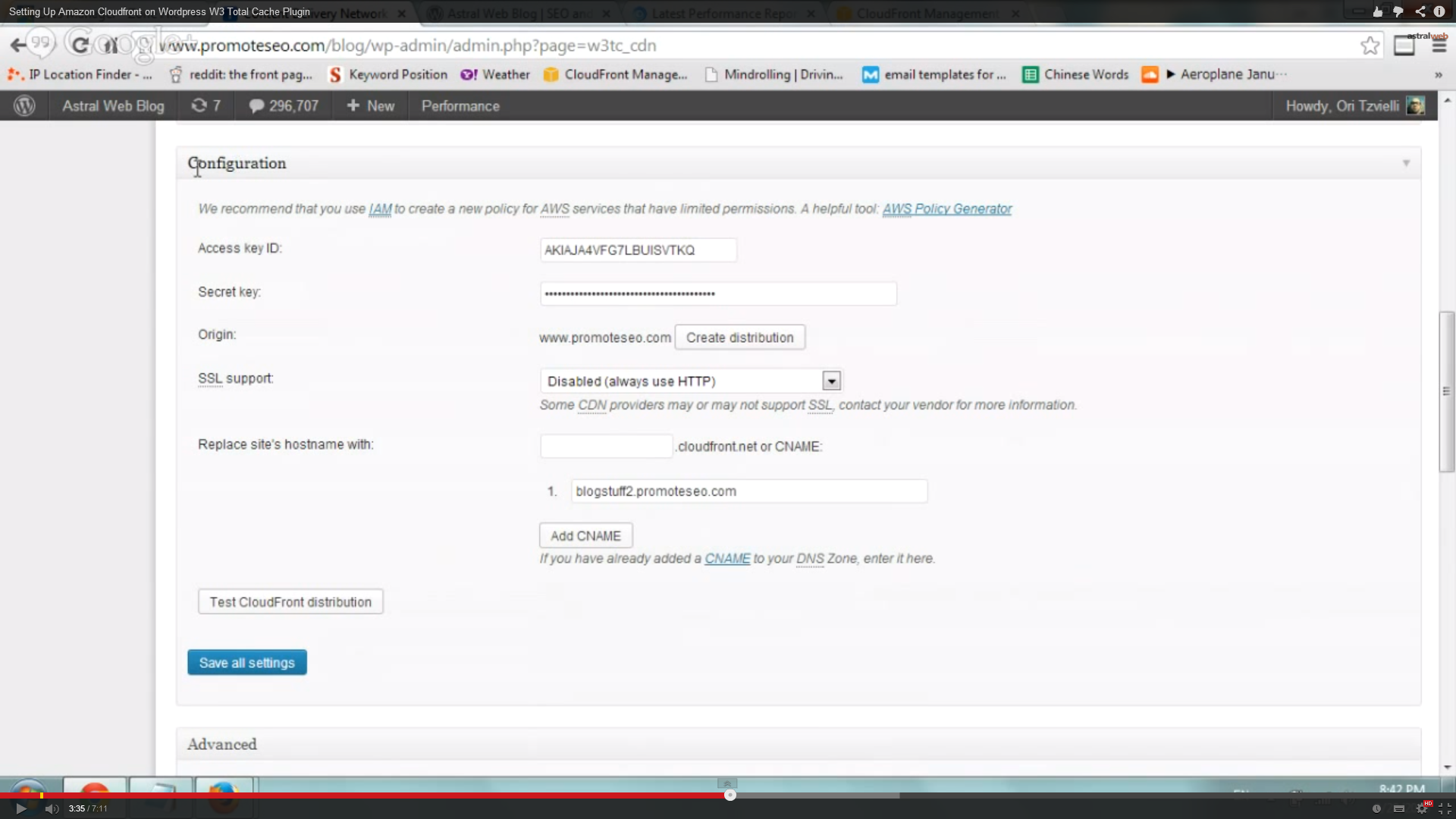Open the Performance admin bar menu
1456x819 pixels.
[x=460, y=106]
